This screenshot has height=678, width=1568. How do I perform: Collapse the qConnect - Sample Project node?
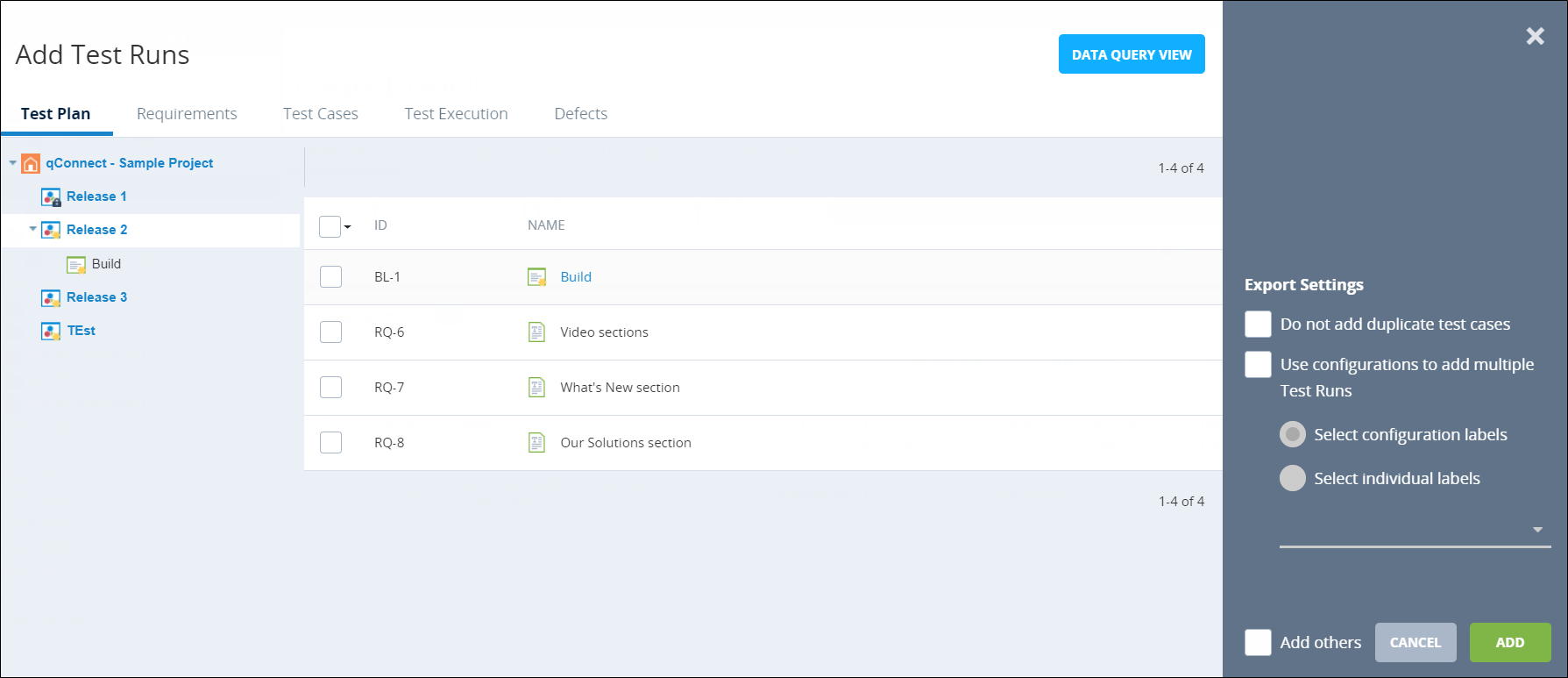pyautogui.click(x=12, y=163)
